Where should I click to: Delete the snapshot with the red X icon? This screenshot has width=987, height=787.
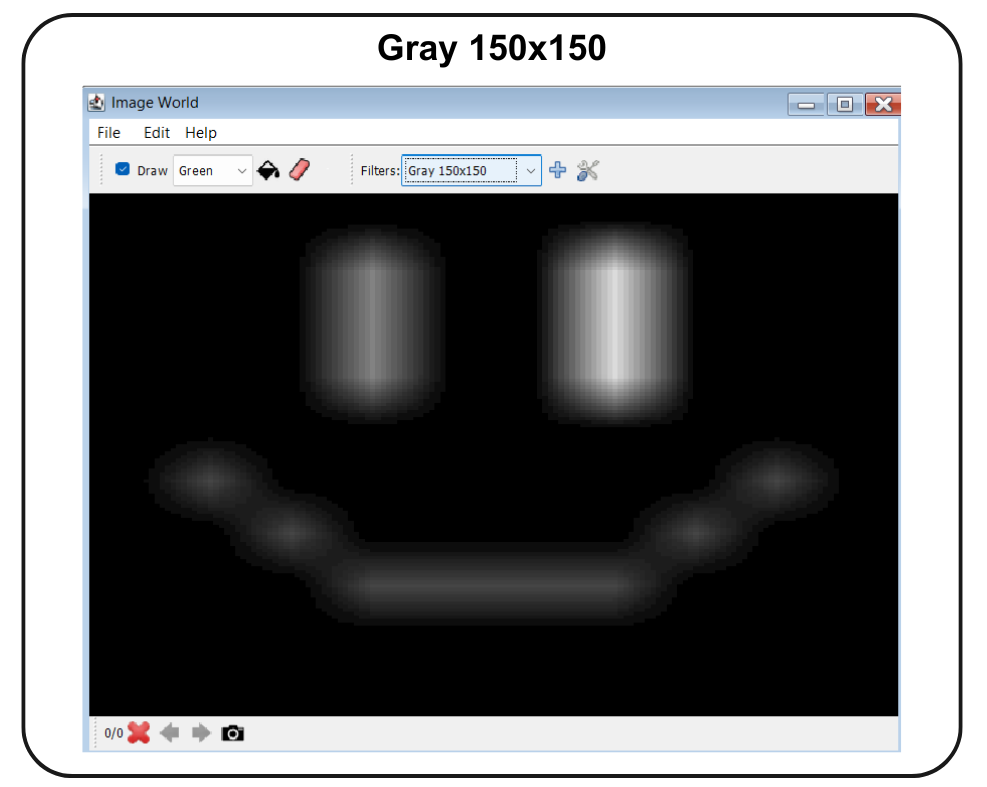click(x=138, y=733)
